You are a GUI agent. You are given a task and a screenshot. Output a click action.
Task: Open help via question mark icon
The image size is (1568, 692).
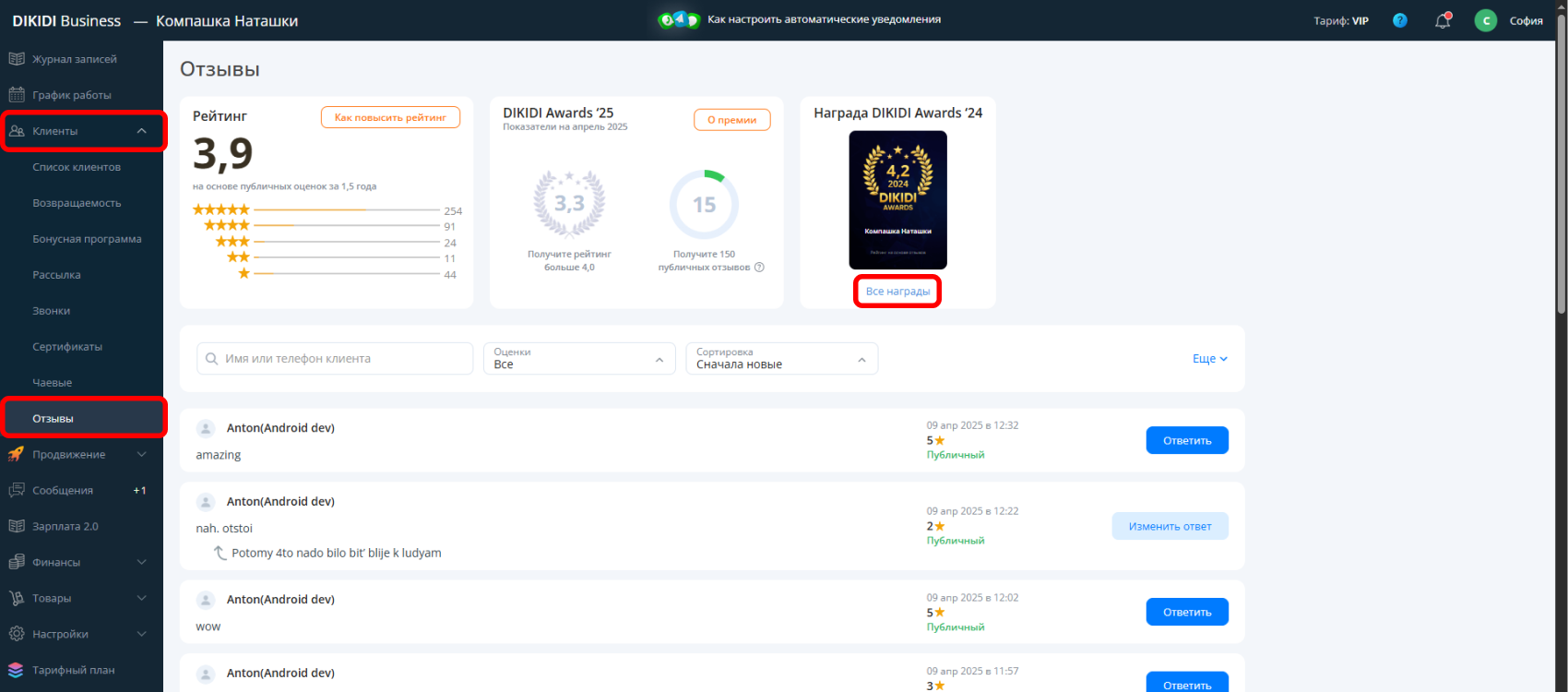point(1400,20)
